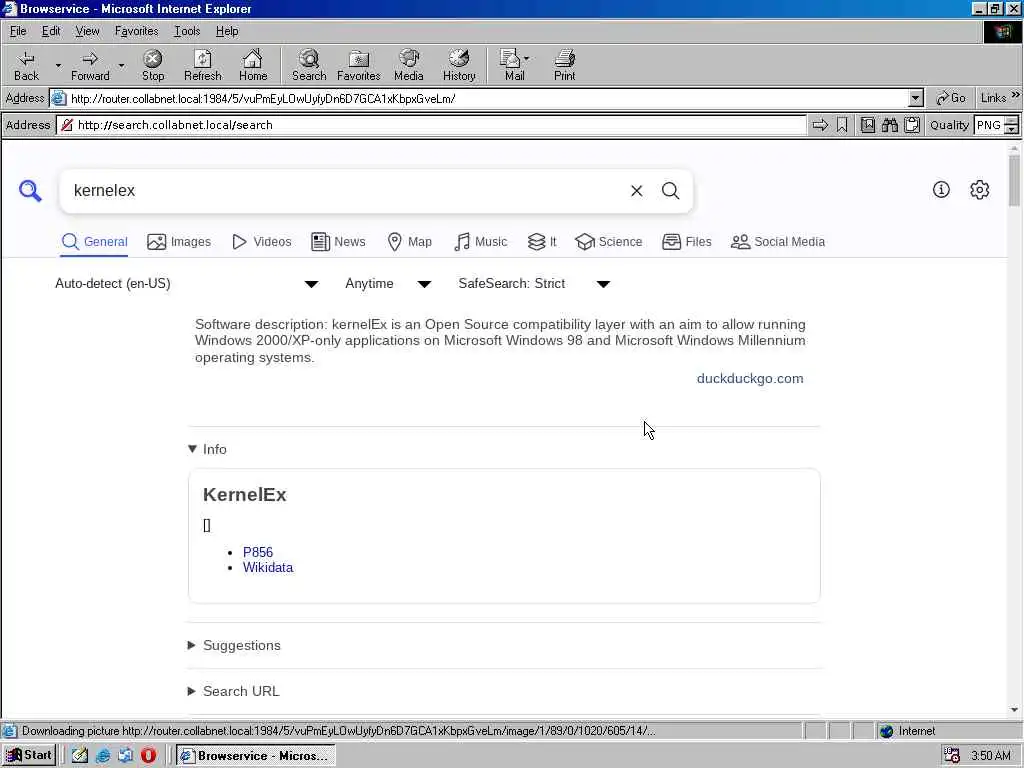Switch to the It tab

coord(542,242)
